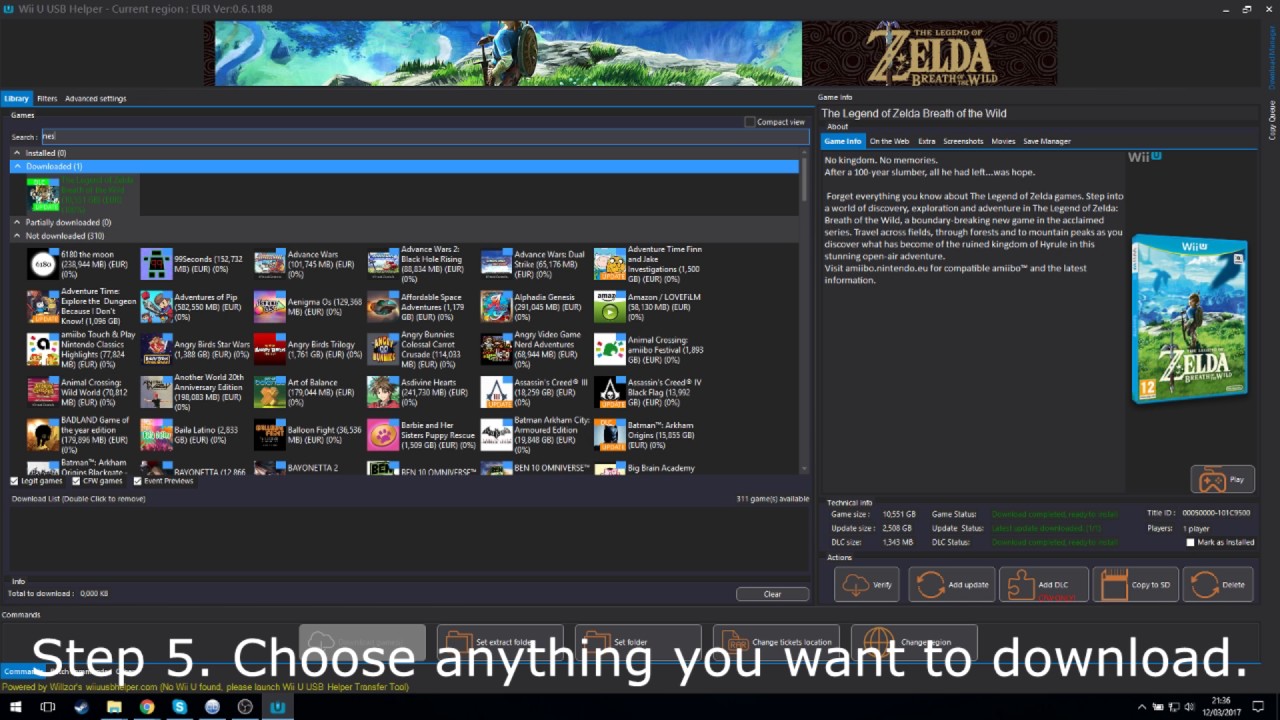Click the Copy to SD button

point(1135,585)
